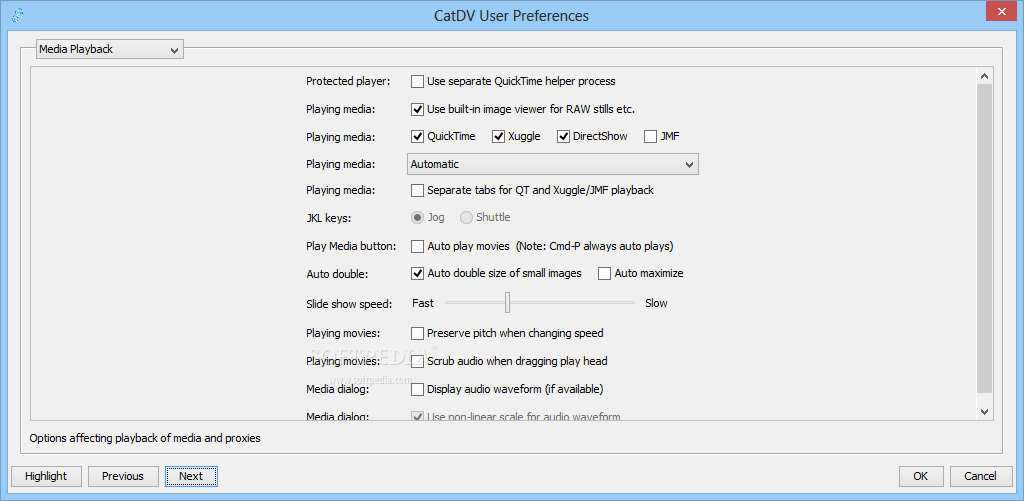Select the Shuttle radio button
1024x501 pixels.
click(x=467, y=218)
